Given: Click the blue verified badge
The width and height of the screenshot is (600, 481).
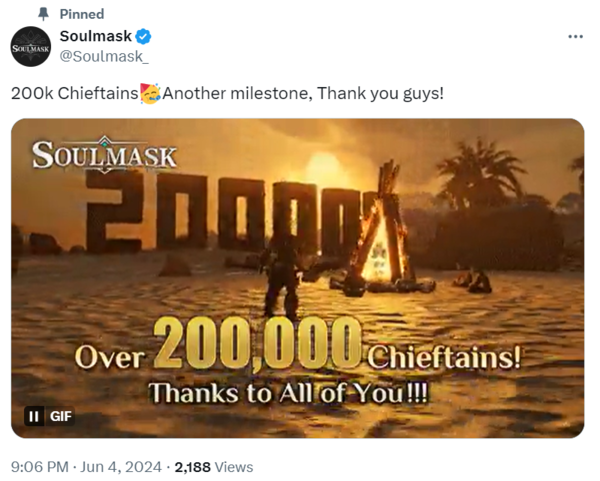Looking at the screenshot, I should 144,37.
